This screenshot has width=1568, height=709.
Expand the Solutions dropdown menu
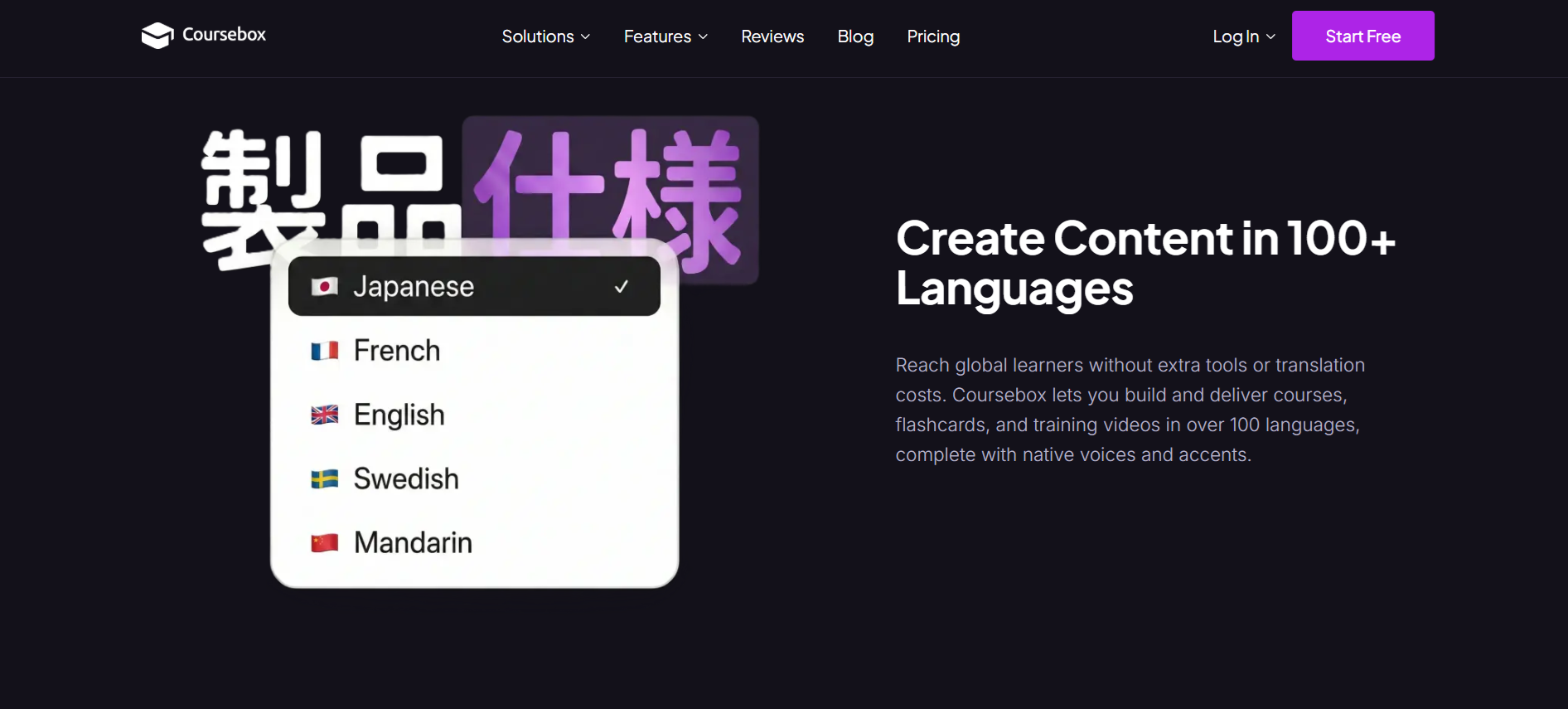546,36
